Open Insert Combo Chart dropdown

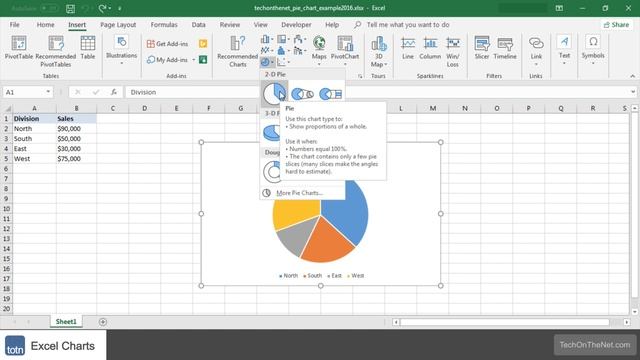(300, 51)
